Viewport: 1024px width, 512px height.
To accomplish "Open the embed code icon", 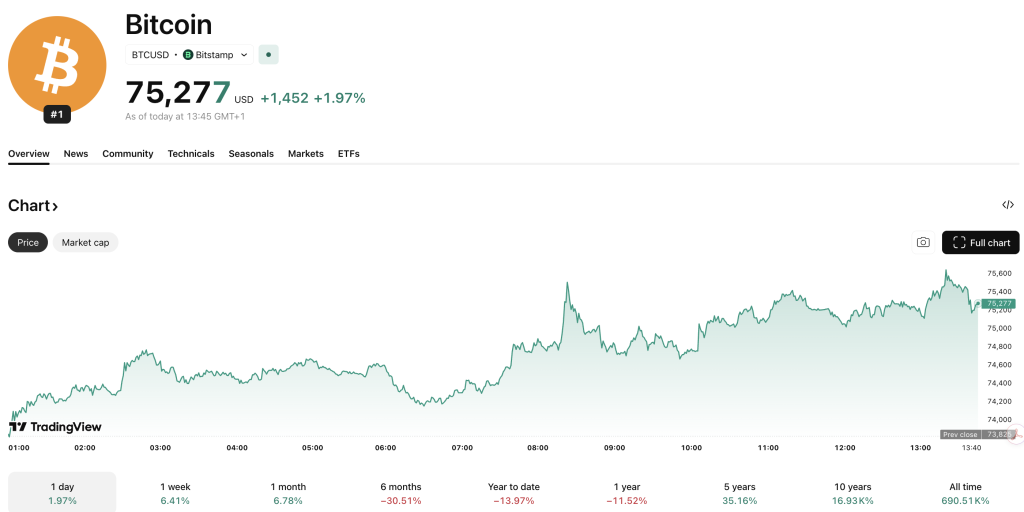I will pyautogui.click(x=1007, y=205).
